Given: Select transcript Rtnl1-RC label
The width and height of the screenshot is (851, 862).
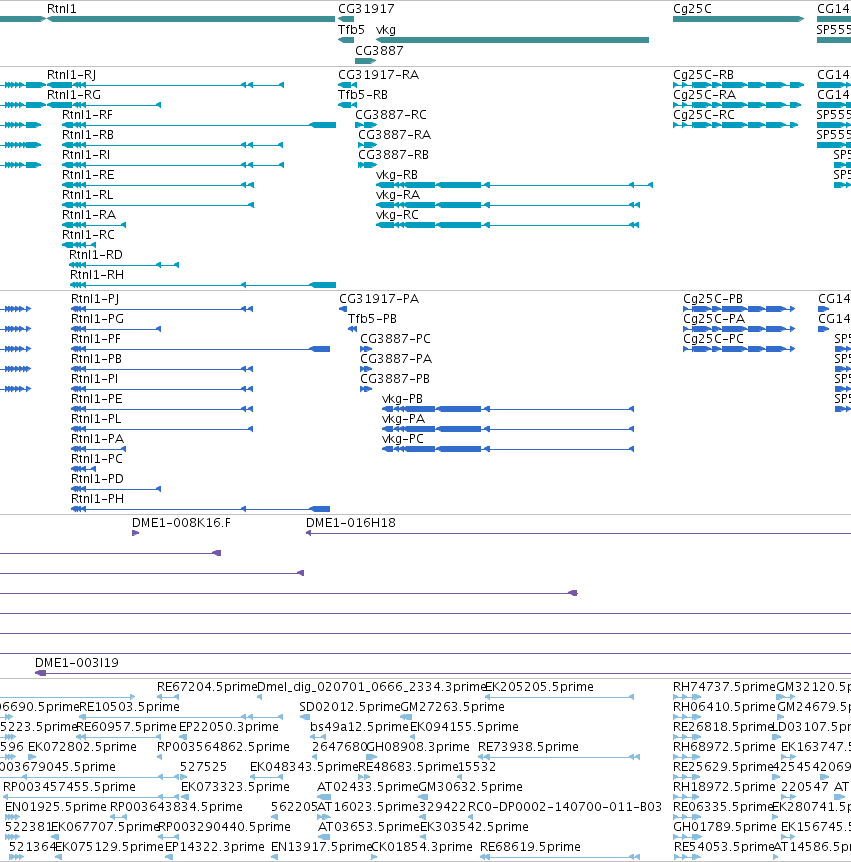Looking at the screenshot, I should pyautogui.click(x=89, y=235).
